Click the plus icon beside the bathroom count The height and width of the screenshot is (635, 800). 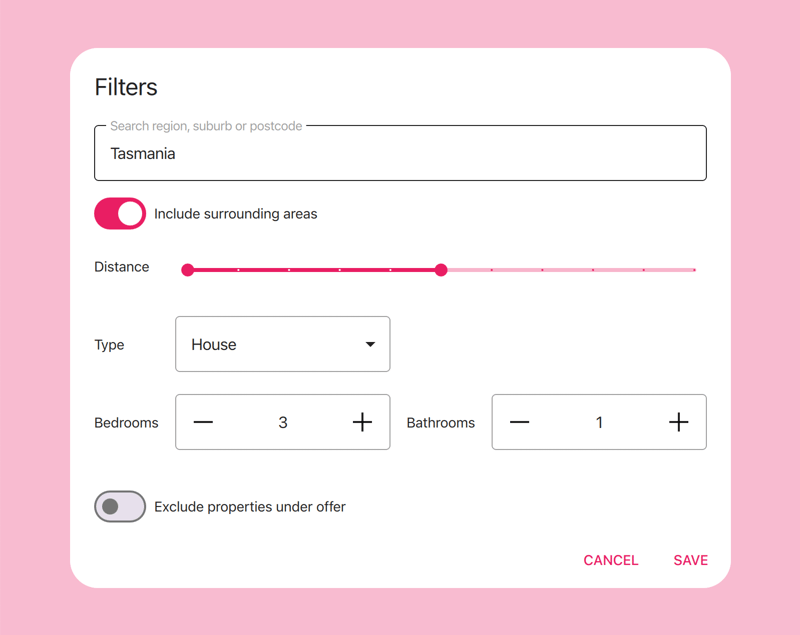(x=678, y=422)
